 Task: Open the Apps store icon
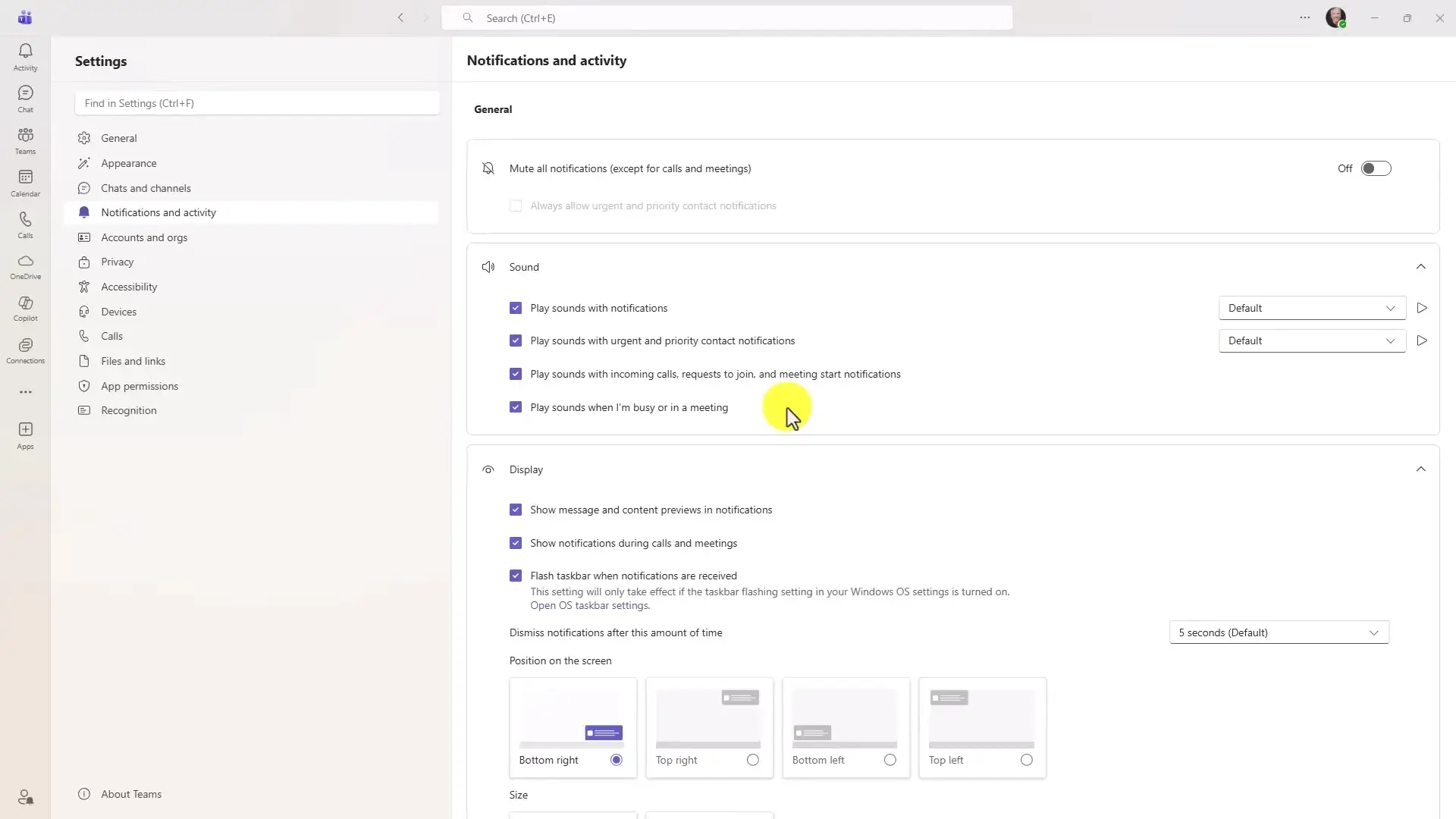pyautogui.click(x=25, y=436)
